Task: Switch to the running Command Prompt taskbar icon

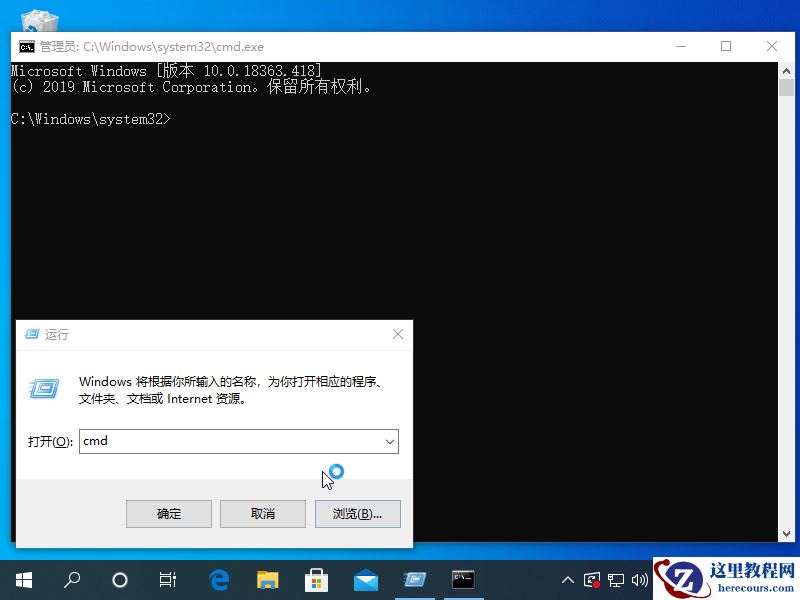Action: coord(462,580)
